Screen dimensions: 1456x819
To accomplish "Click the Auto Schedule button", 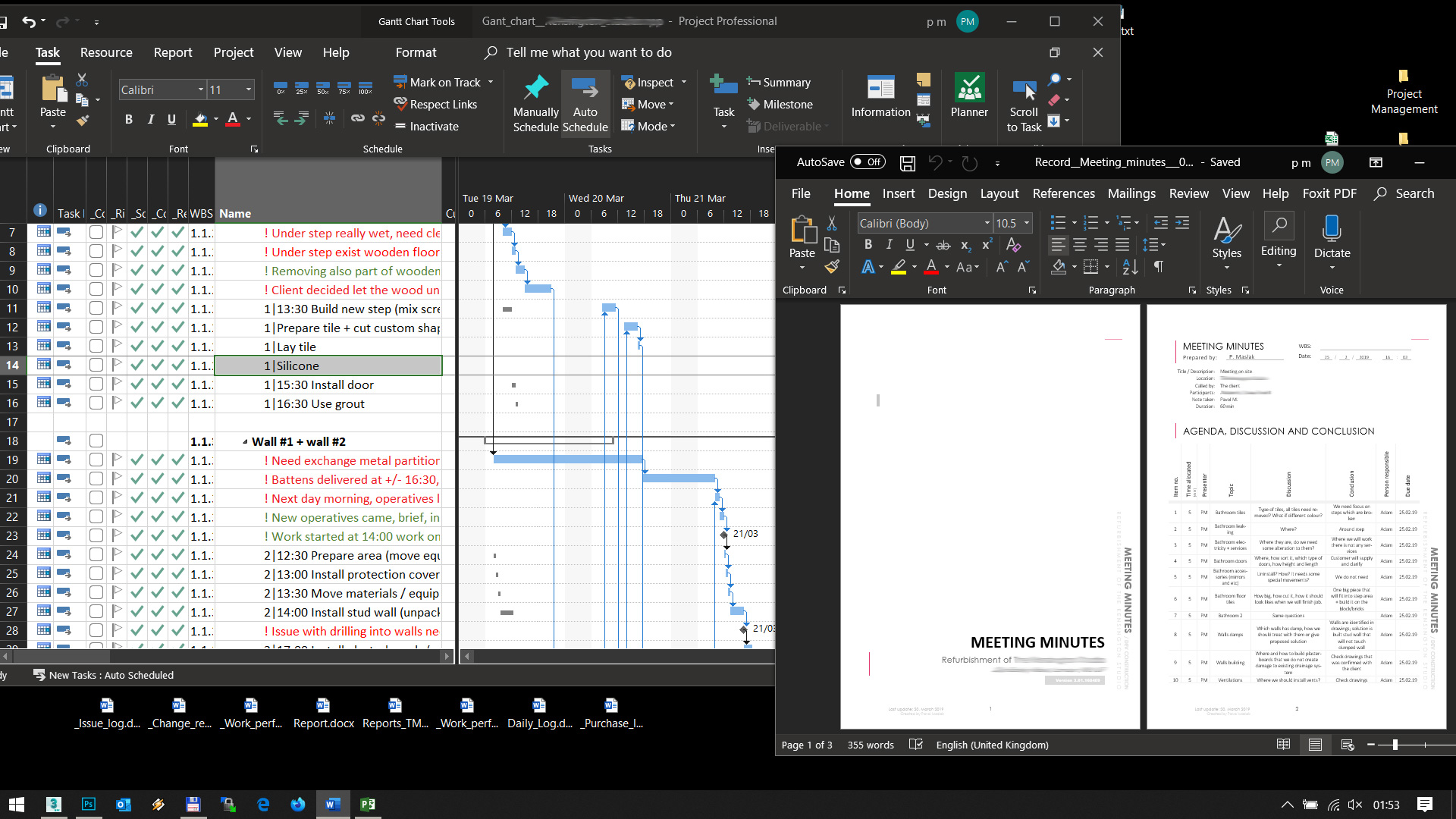I will [585, 104].
